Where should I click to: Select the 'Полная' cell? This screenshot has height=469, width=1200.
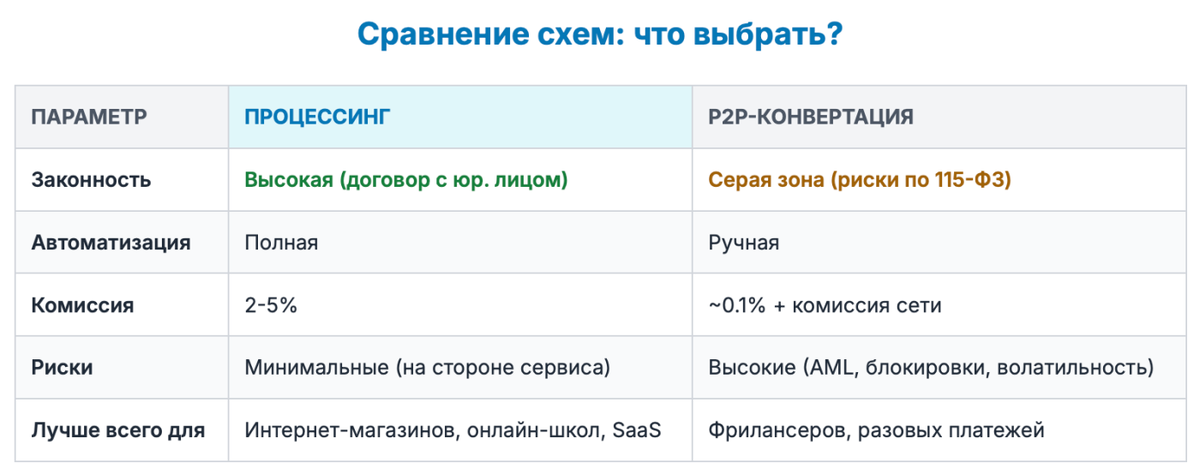[x=281, y=242]
